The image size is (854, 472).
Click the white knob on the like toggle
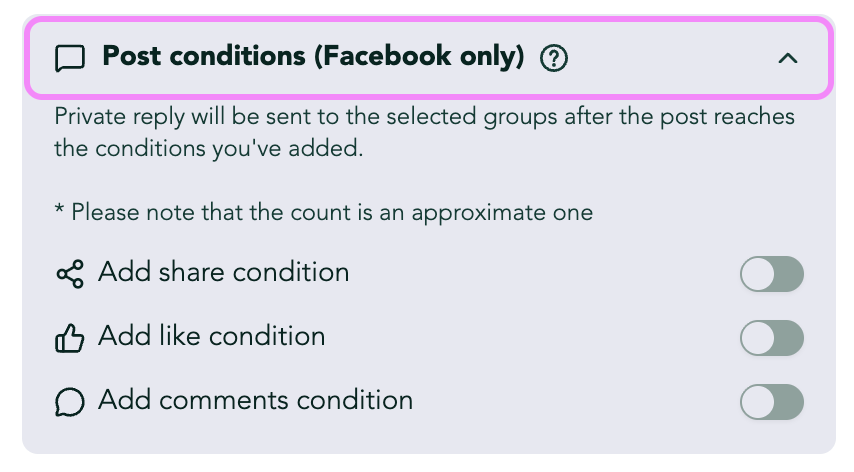758,338
